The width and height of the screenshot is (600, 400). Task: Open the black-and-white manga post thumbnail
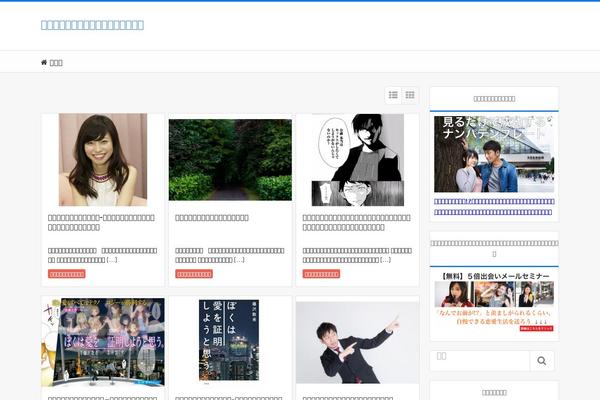click(x=357, y=160)
